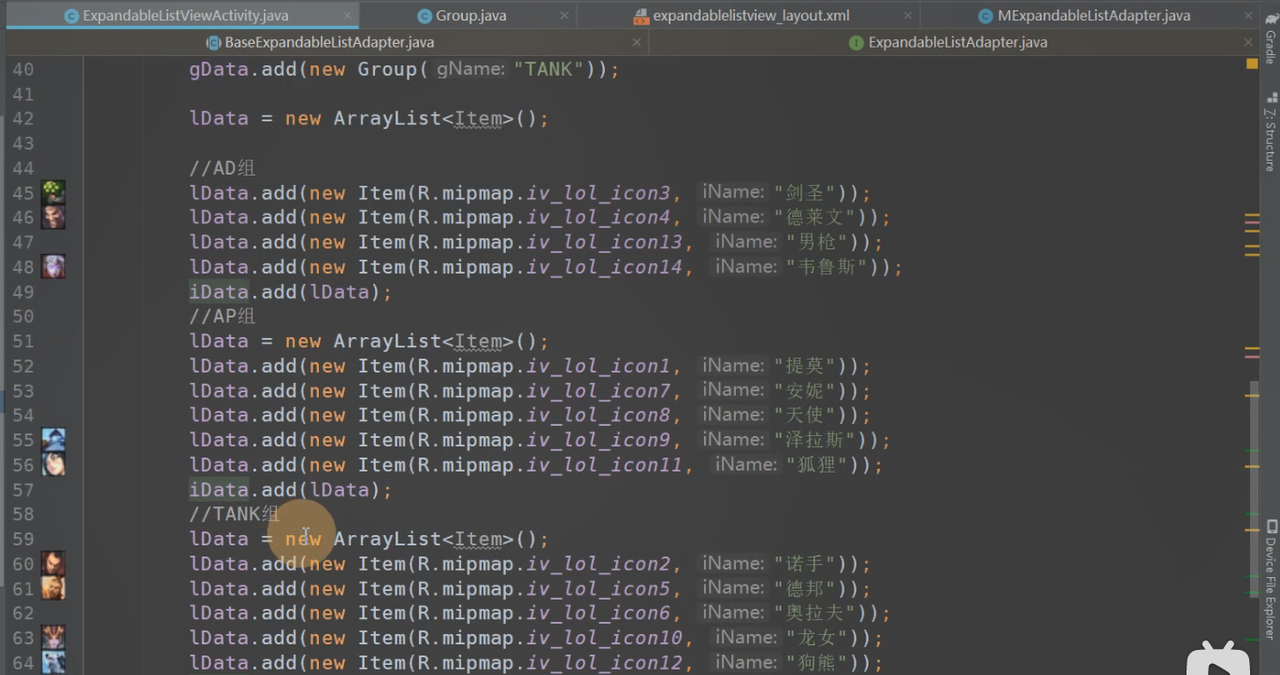
Task: Close the BaseExpandableListAdapter.java tab
Action: (x=636, y=42)
